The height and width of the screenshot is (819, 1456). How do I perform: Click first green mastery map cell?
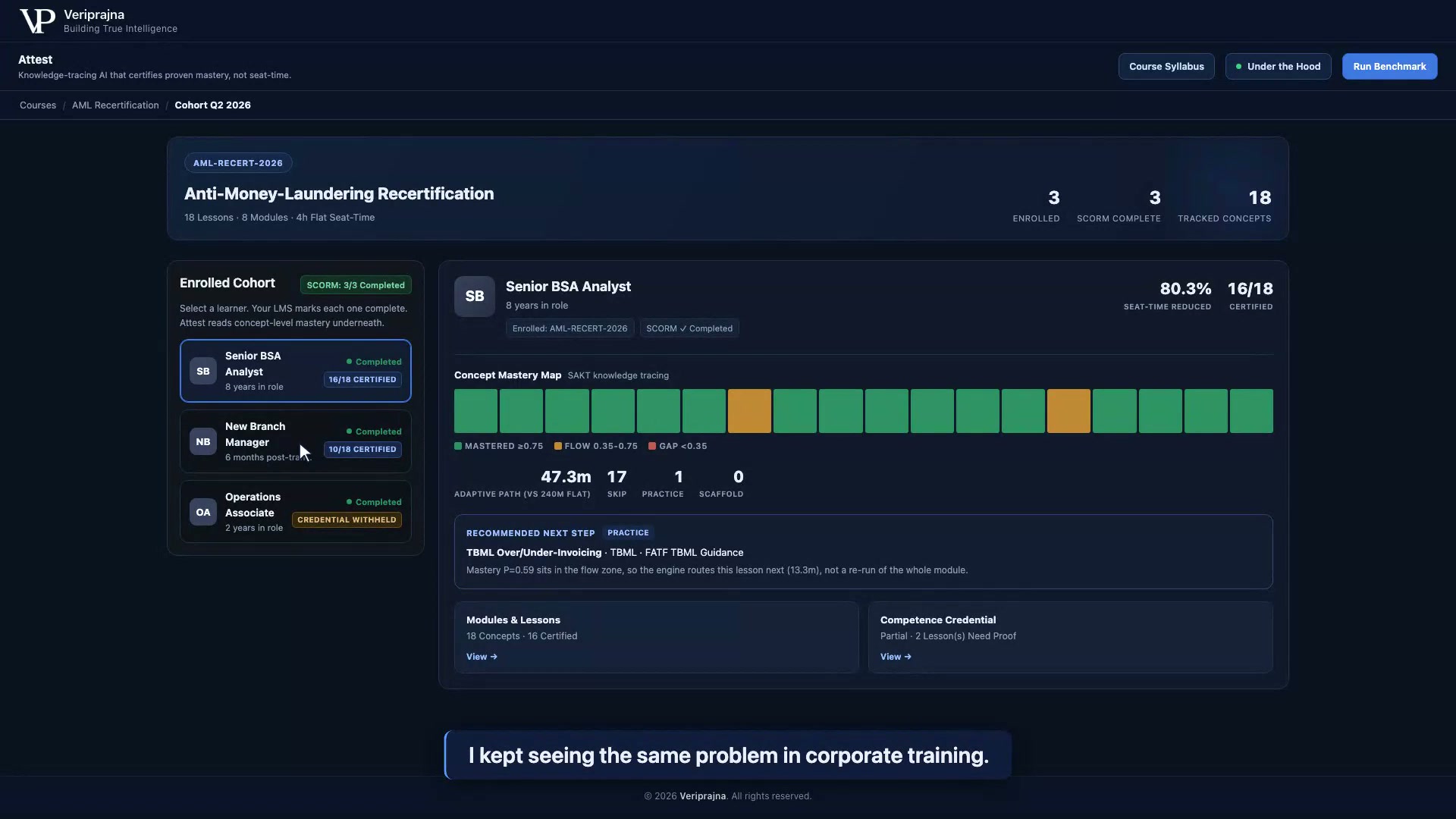coord(475,411)
